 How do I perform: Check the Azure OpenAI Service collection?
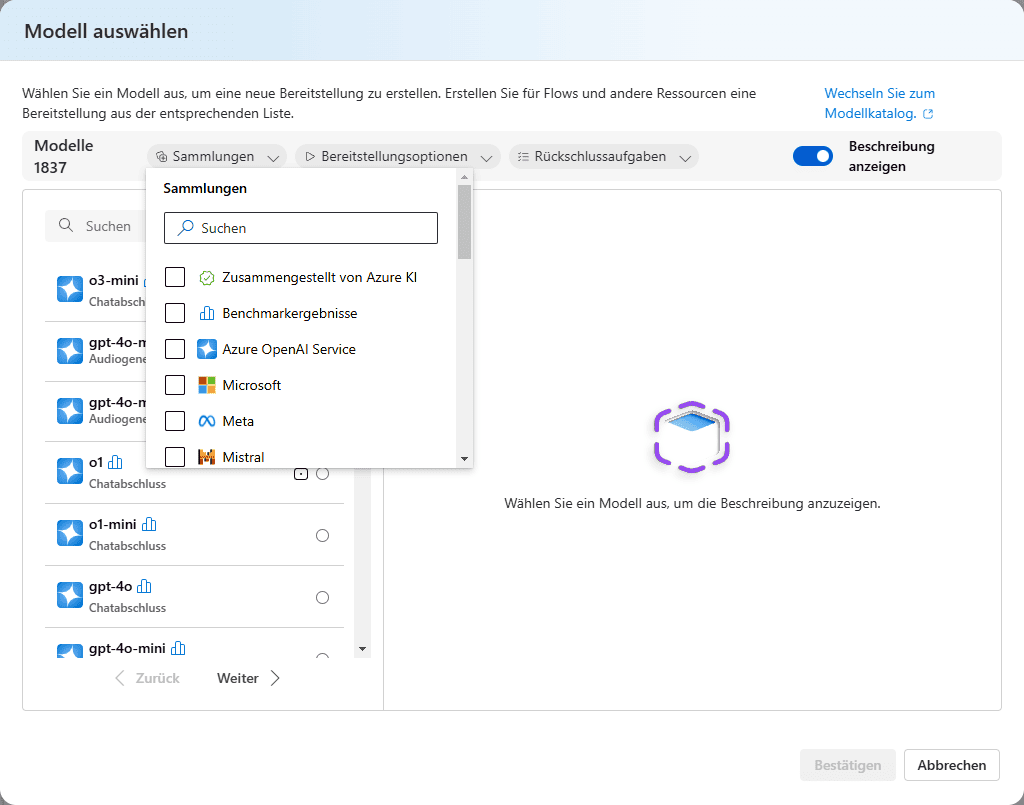coord(175,349)
